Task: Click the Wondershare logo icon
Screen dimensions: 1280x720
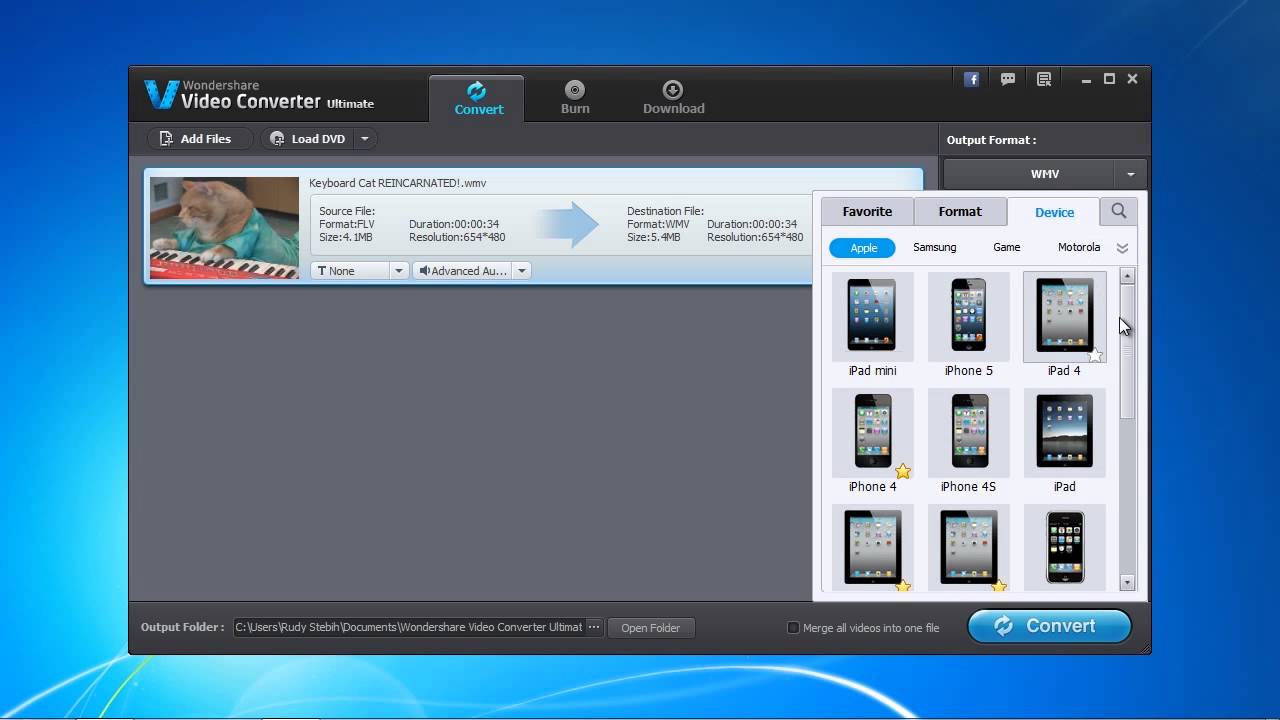Action: point(161,94)
